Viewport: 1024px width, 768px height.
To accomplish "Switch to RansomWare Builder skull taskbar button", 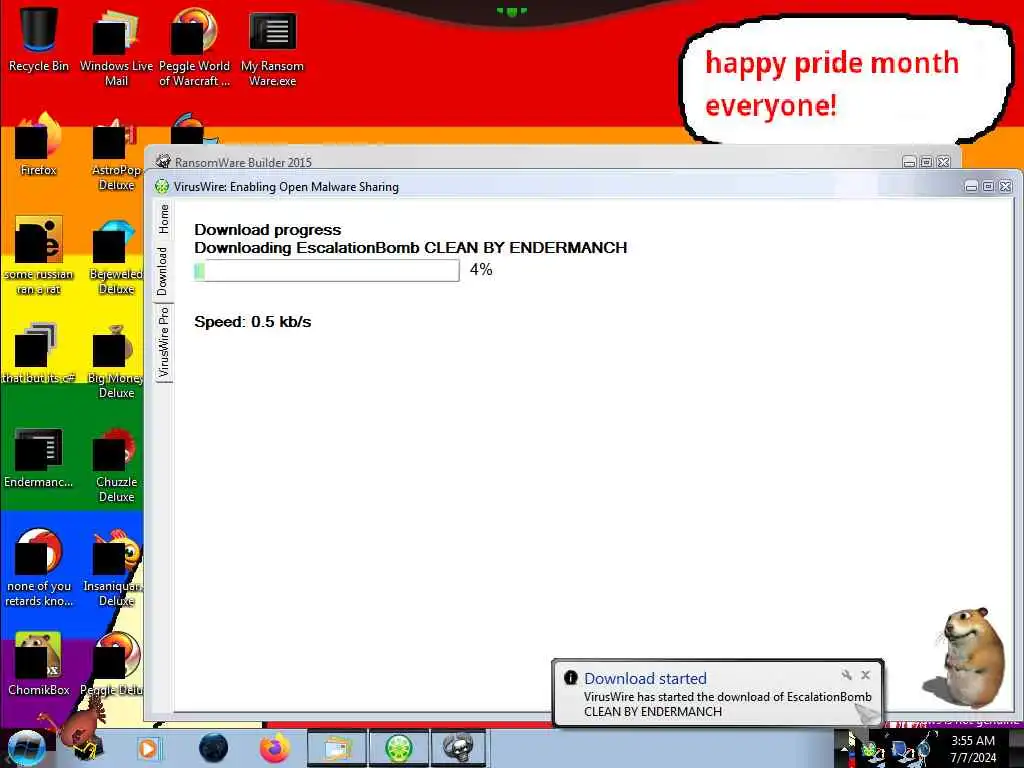I will click(x=459, y=748).
